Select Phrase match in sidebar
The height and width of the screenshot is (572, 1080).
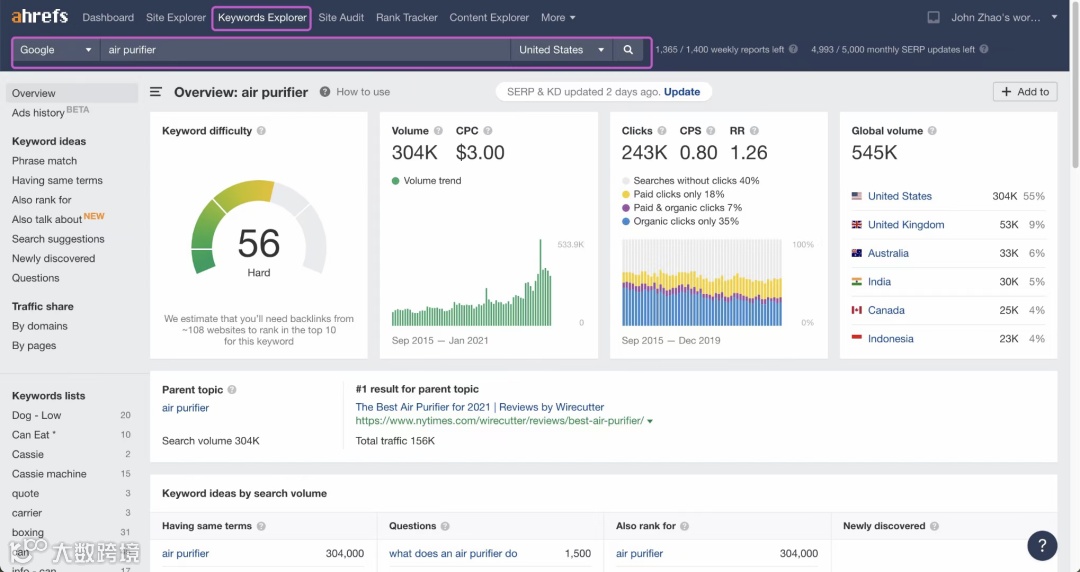(x=44, y=161)
